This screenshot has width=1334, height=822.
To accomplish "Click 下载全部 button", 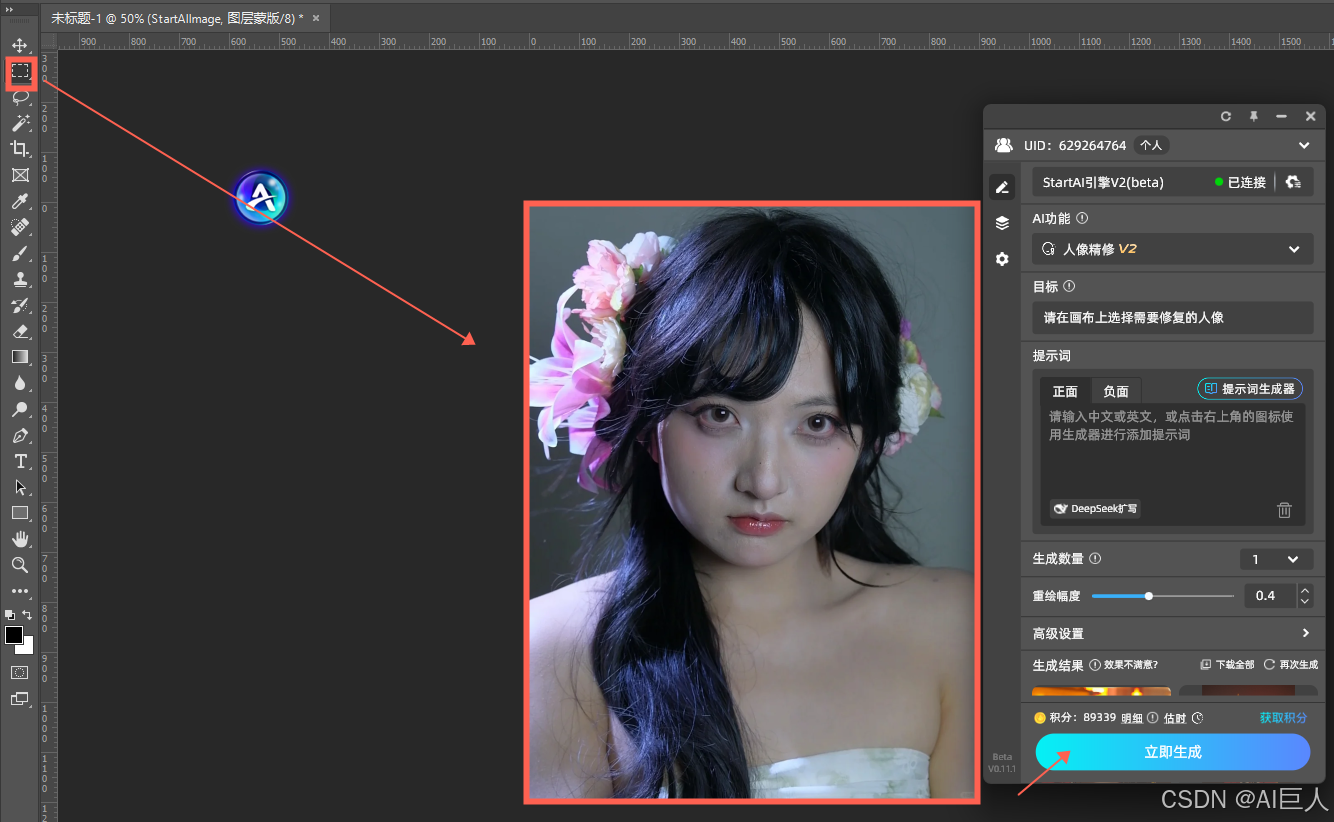I will coord(1227,665).
